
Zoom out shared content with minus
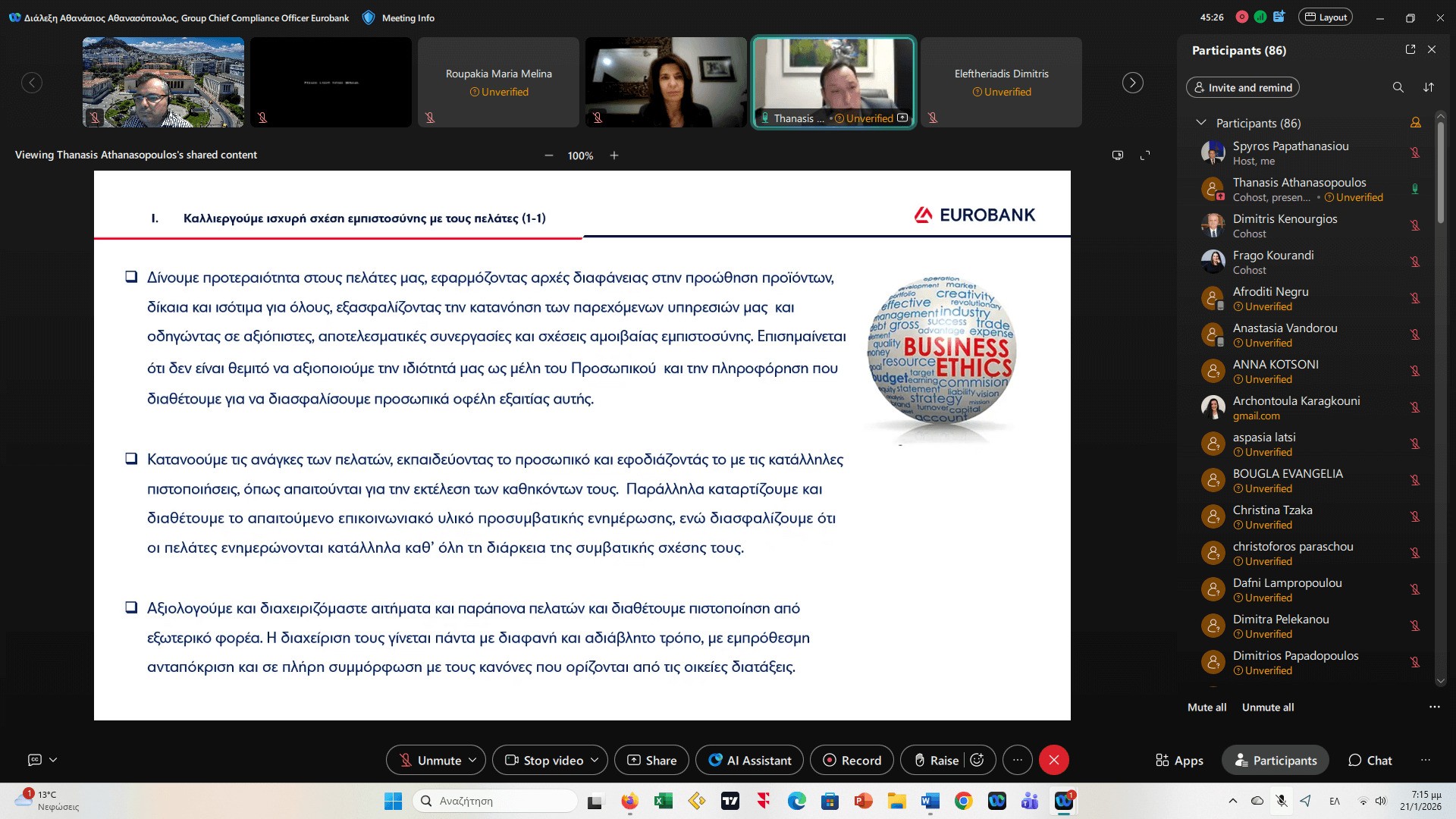548,155
